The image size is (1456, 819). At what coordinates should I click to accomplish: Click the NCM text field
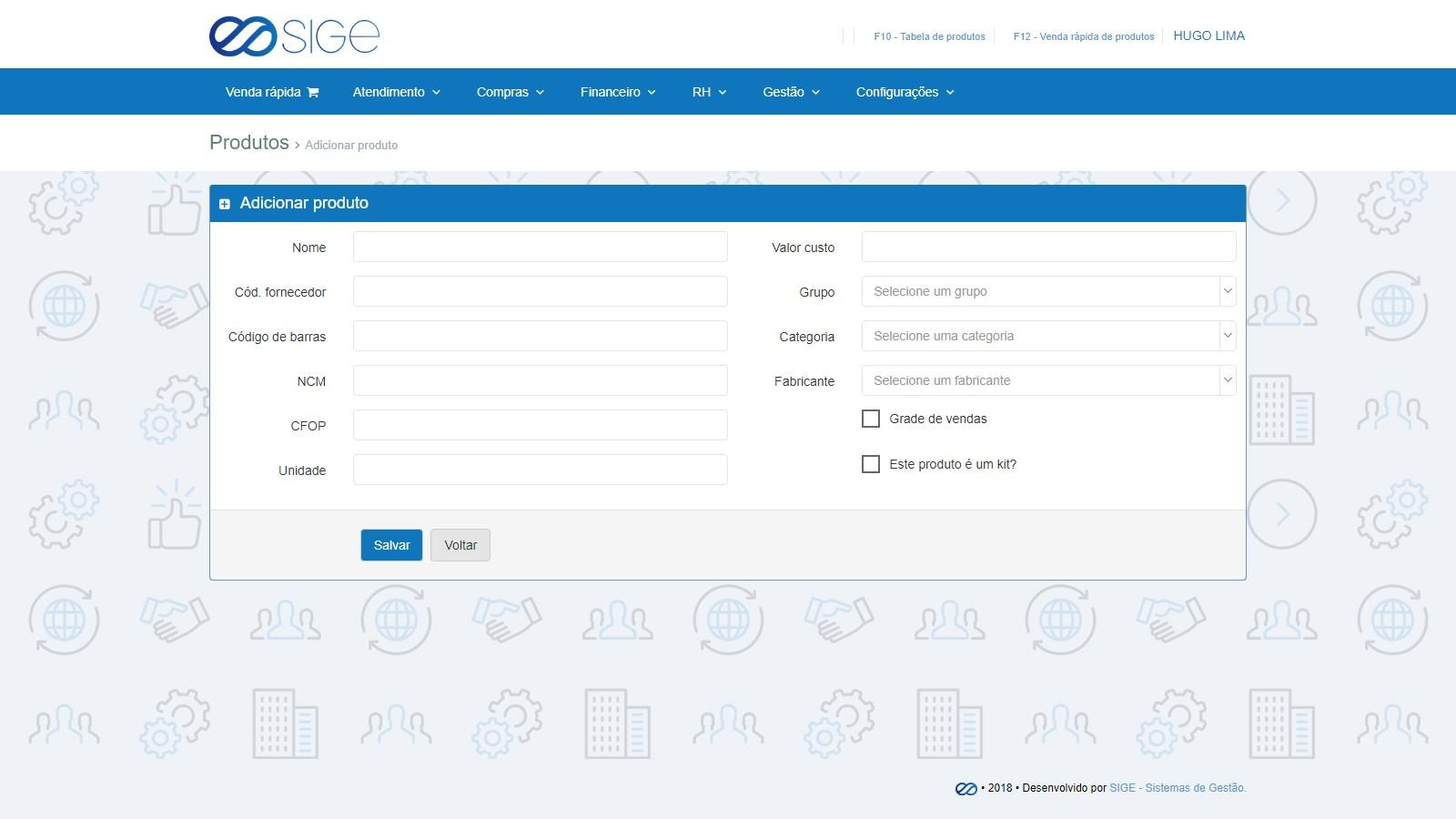(541, 380)
